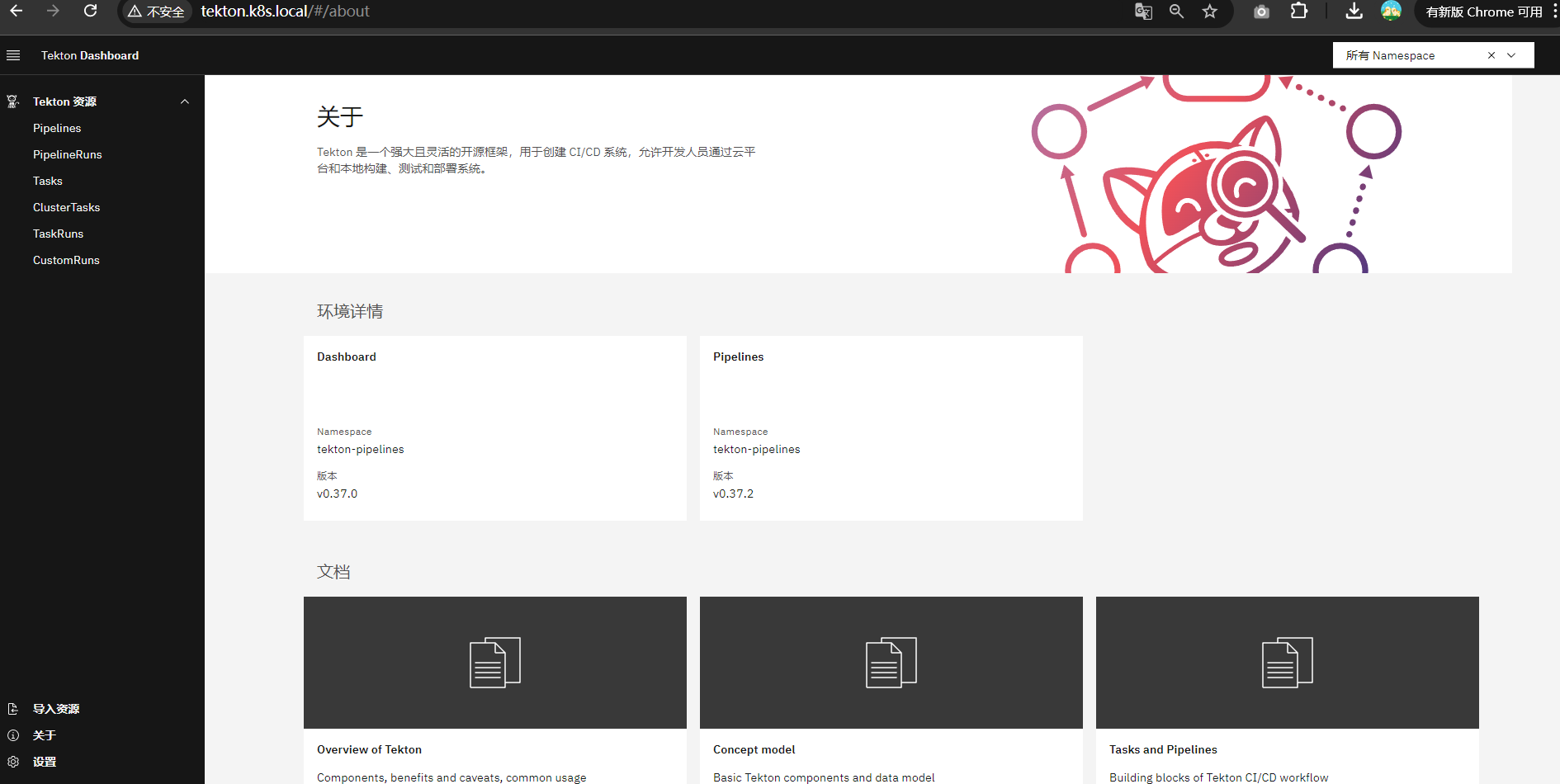Click the import resources icon
Image resolution: width=1560 pixels, height=784 pixels.
pos(13,709)
